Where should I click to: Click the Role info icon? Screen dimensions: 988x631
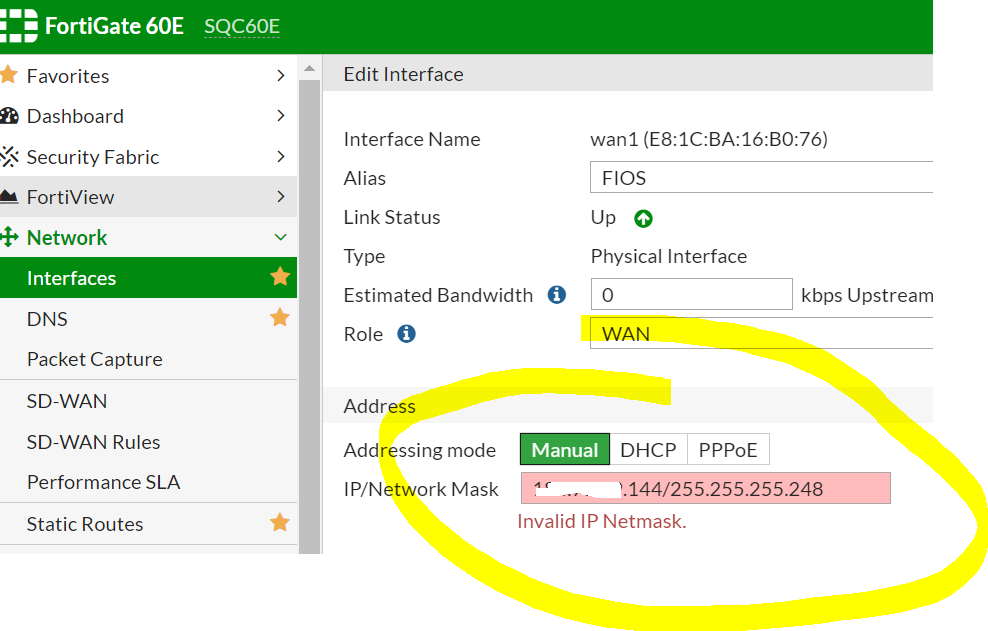(x=406, y=334)
